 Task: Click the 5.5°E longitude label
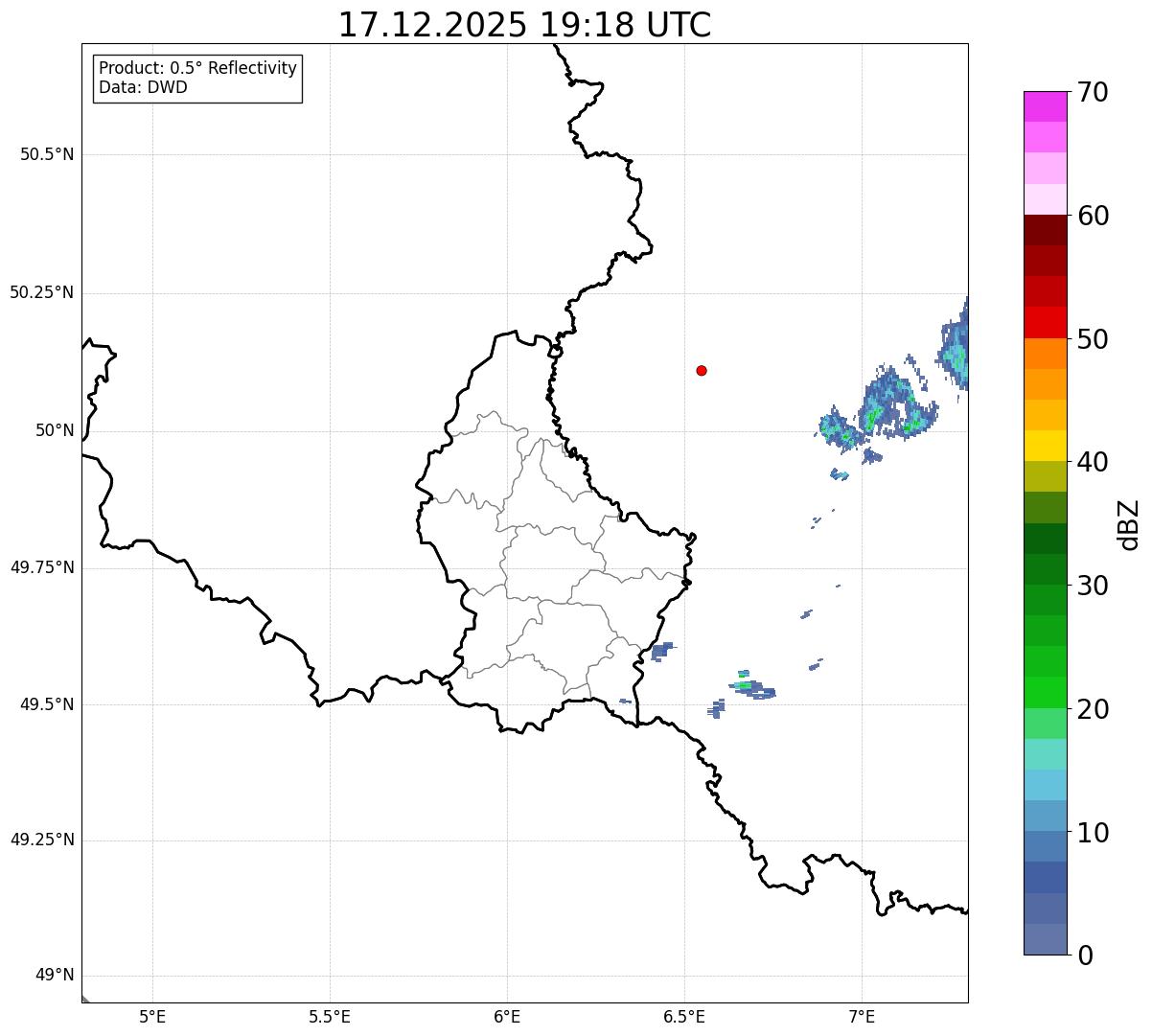pyautogui.click(x=330, y=1017)
